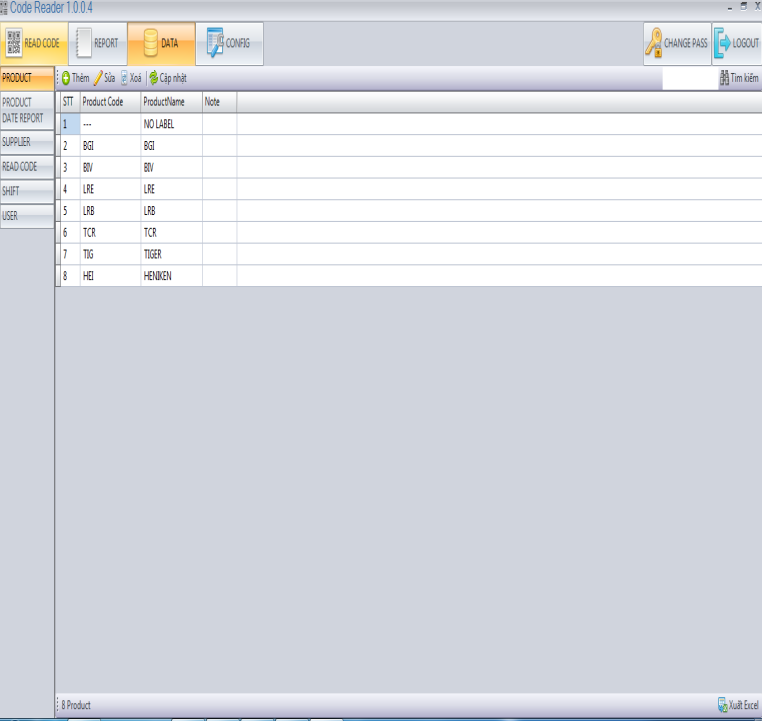Open USER in the sidebar

click(27, 216)
